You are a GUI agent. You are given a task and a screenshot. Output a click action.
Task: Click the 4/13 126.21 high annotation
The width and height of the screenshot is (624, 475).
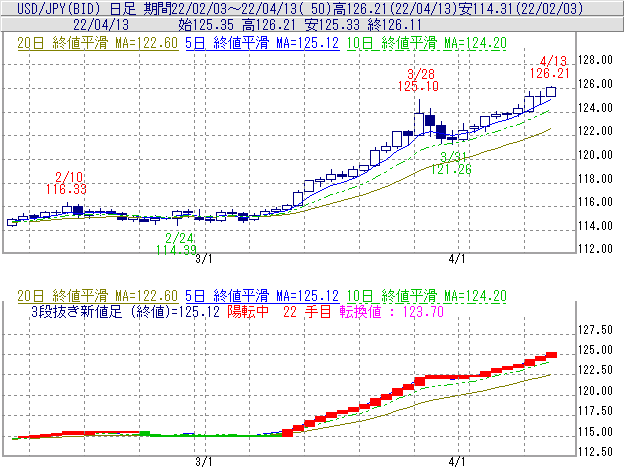point(550,67)
